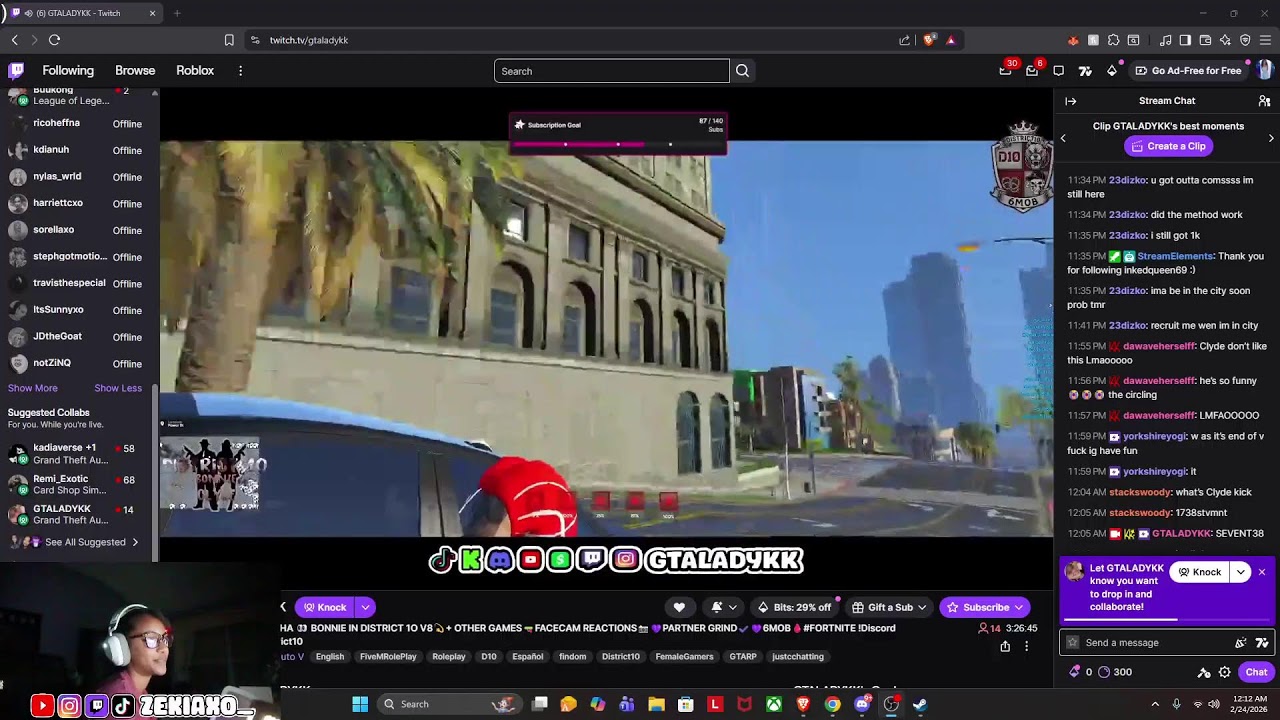Open Windows Start menu
Screen dimensions: 1280x720
point(360,704)
